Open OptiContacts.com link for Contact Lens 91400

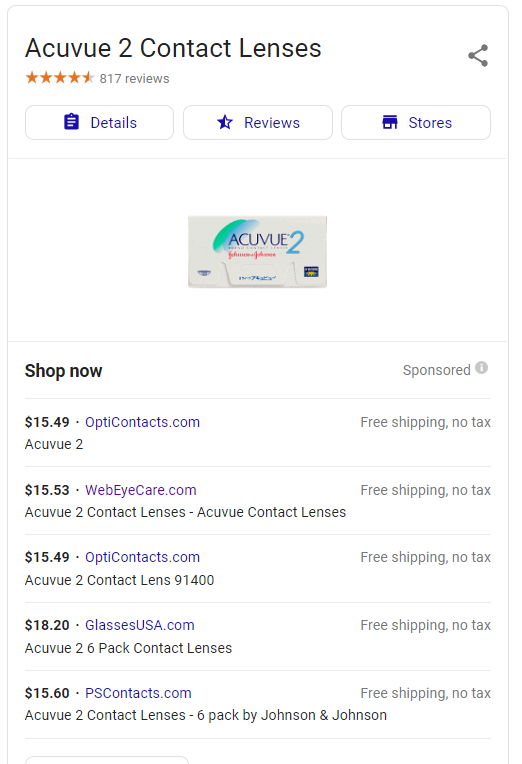click(x=142, y=557)
